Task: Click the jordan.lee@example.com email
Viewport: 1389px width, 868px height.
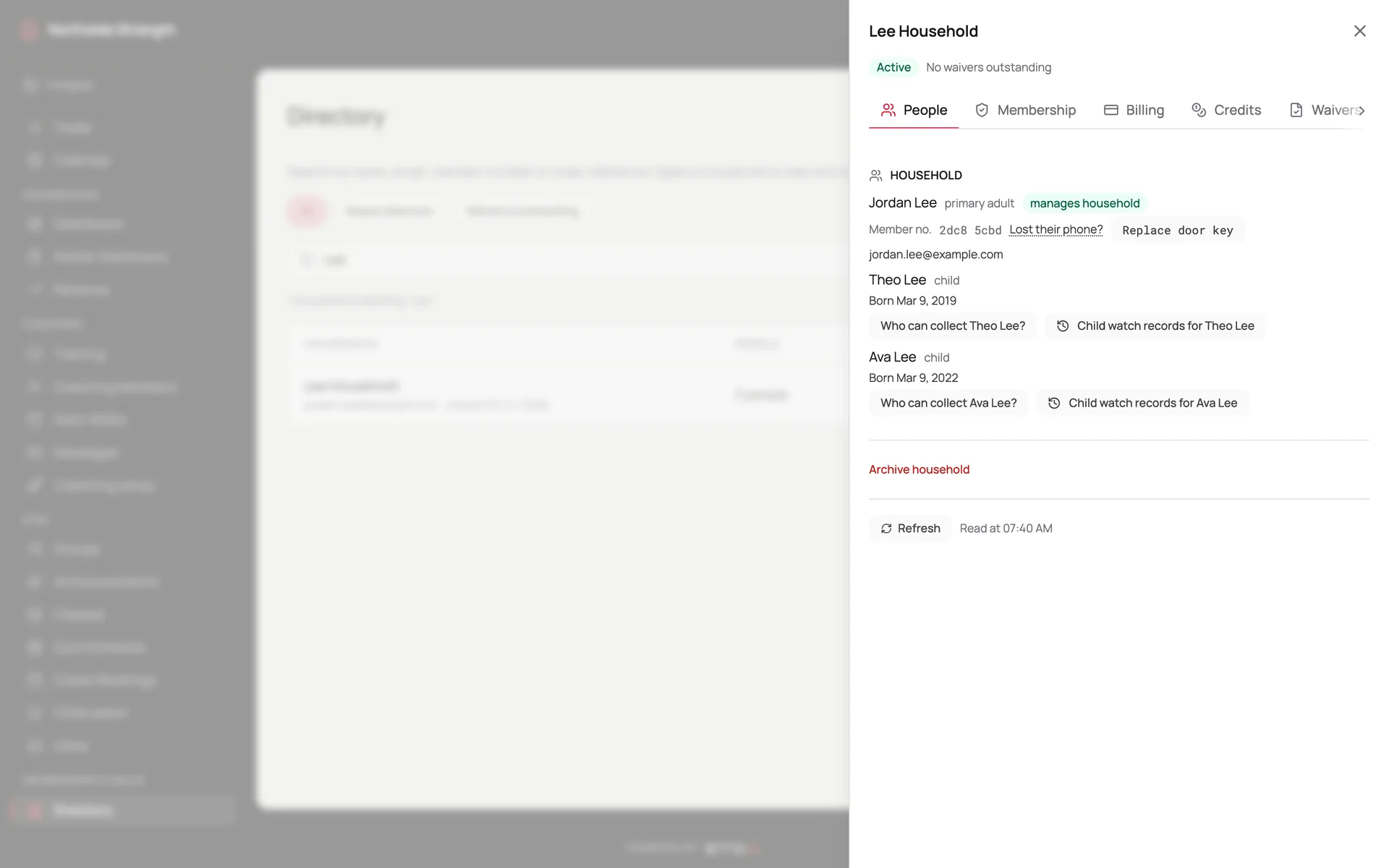Action: pyautogui.click(x=935, y=255)
